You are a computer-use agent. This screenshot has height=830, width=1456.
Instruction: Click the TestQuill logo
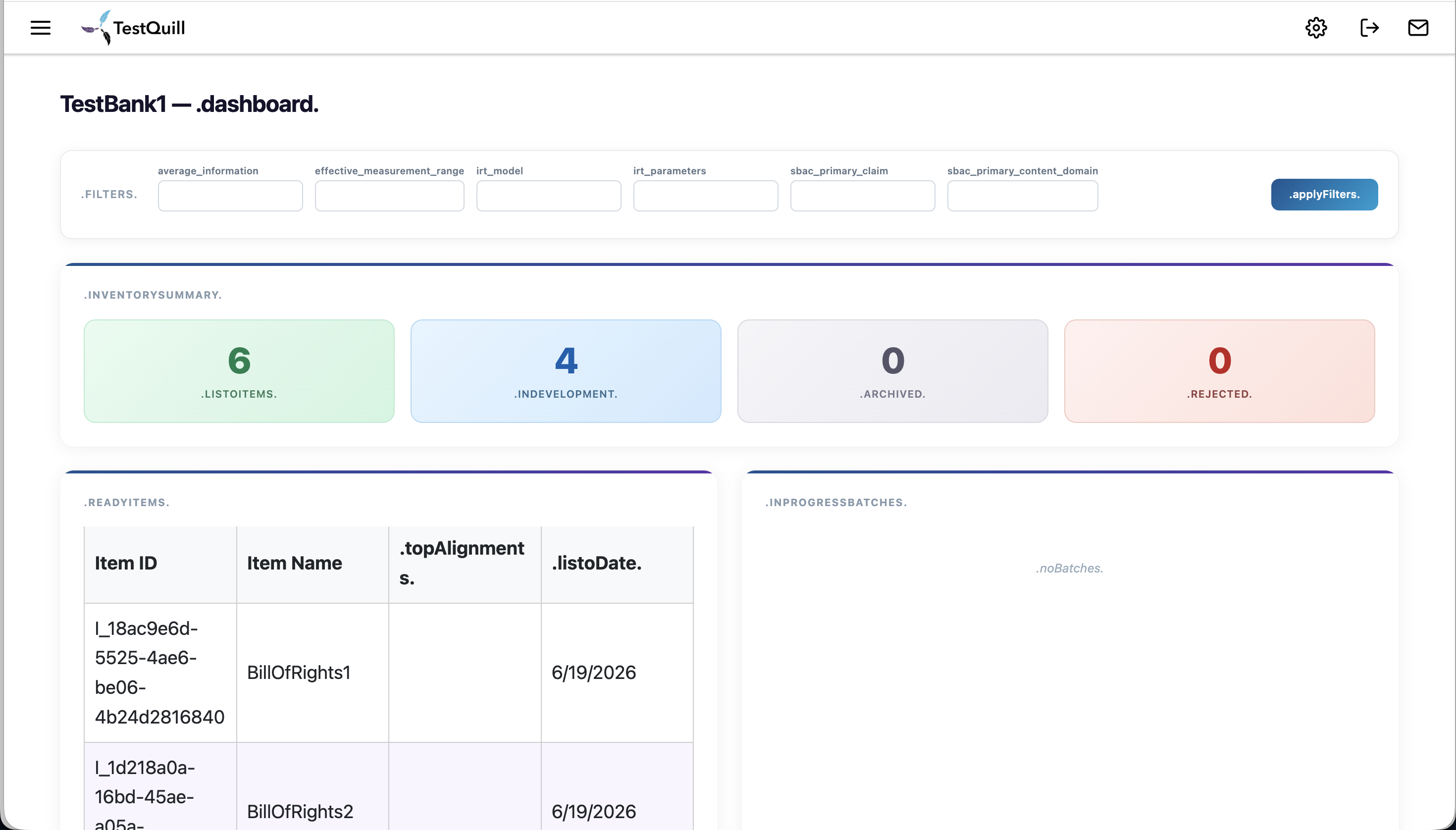pyautogui.click(x=133, y=27)
